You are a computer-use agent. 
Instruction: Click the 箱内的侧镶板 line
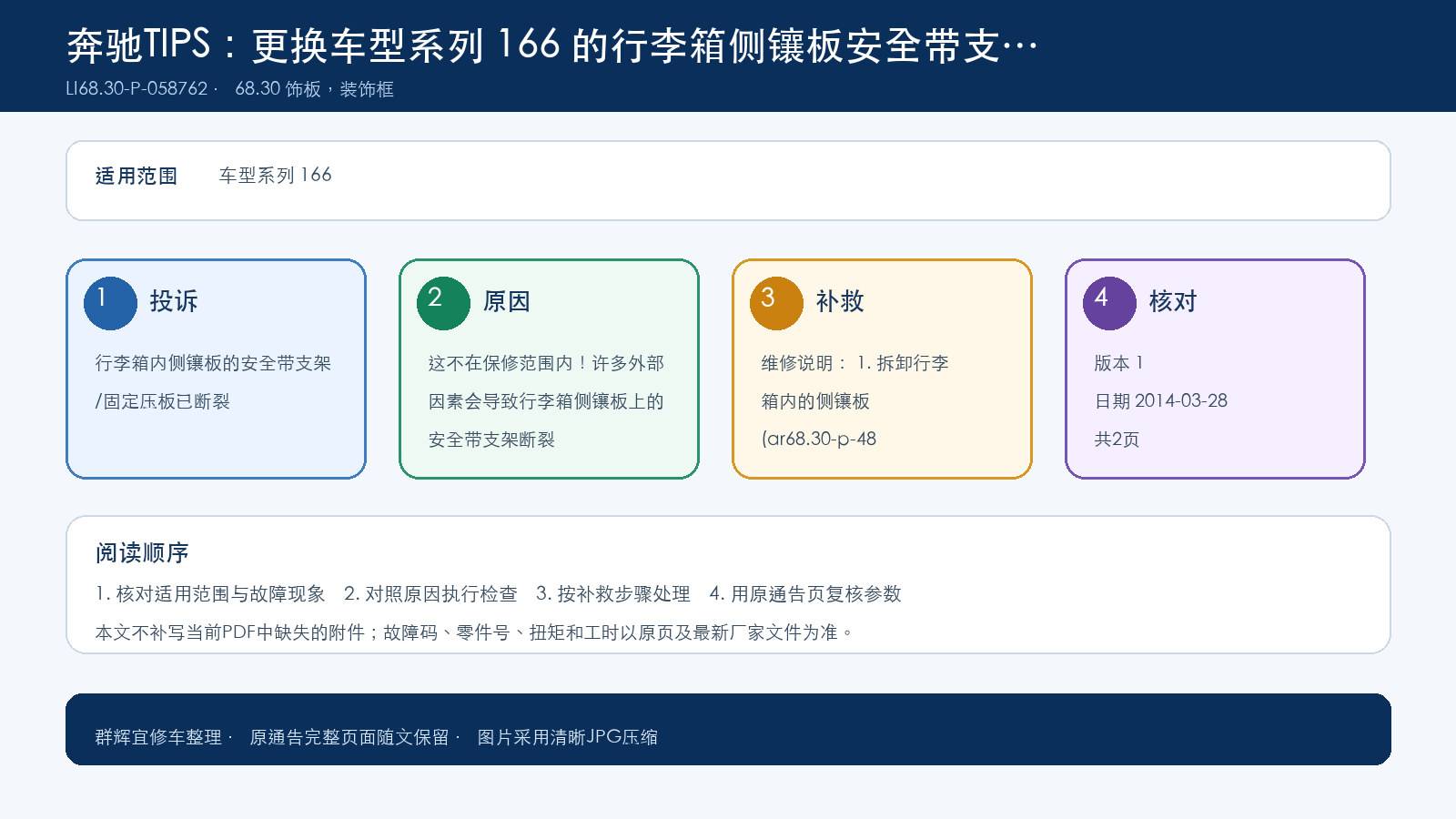point(815,401)
